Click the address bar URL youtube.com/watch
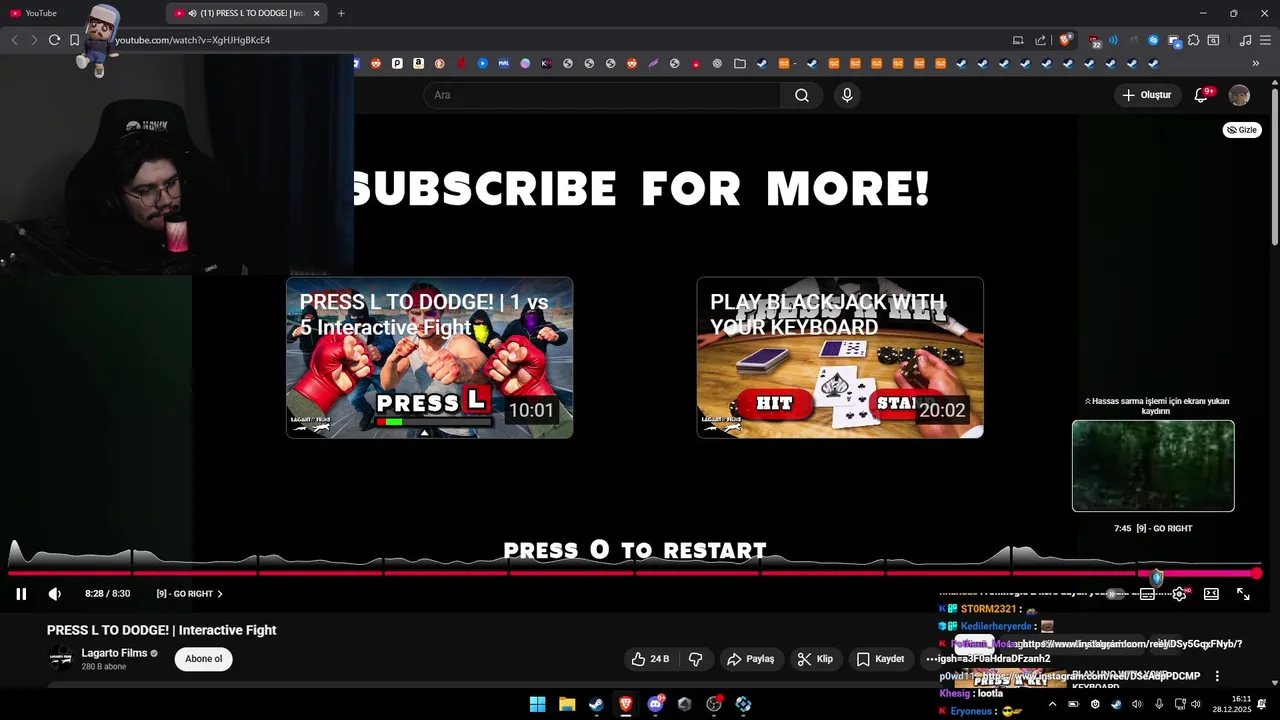 click(x=192, y=40)
